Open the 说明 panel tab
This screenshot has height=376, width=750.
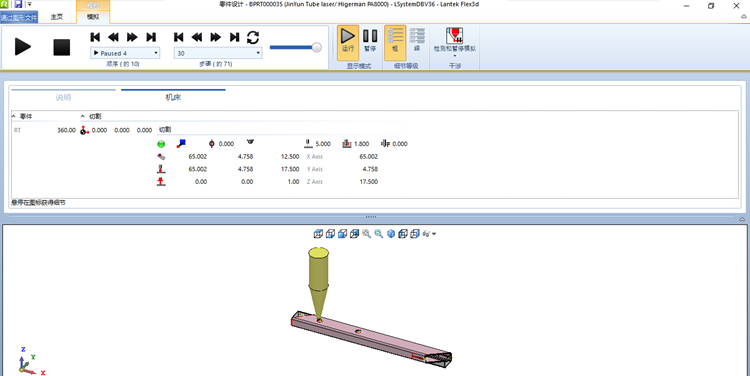(63, 97)
